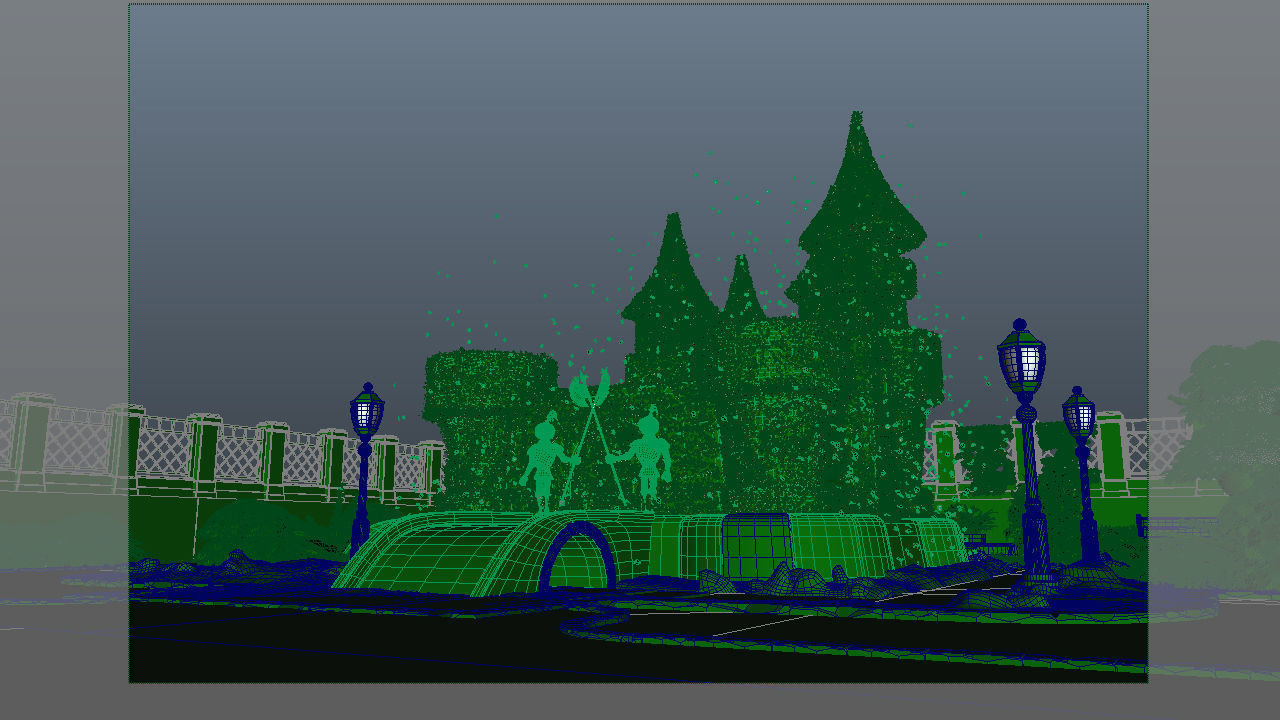Select the arched tunnel opening under the bridge

click(577, 556)
